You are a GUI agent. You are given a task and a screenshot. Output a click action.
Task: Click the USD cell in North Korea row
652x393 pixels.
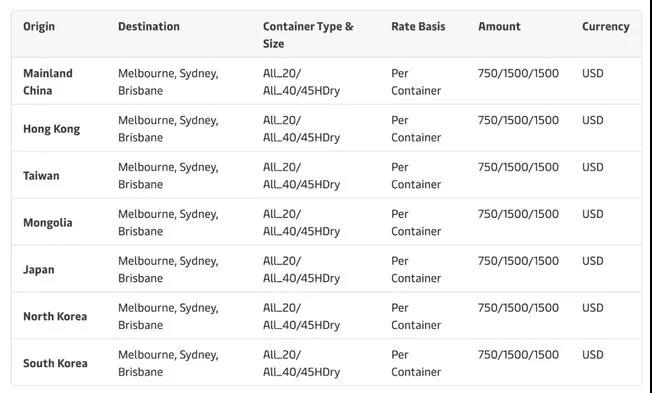(593, 308)
